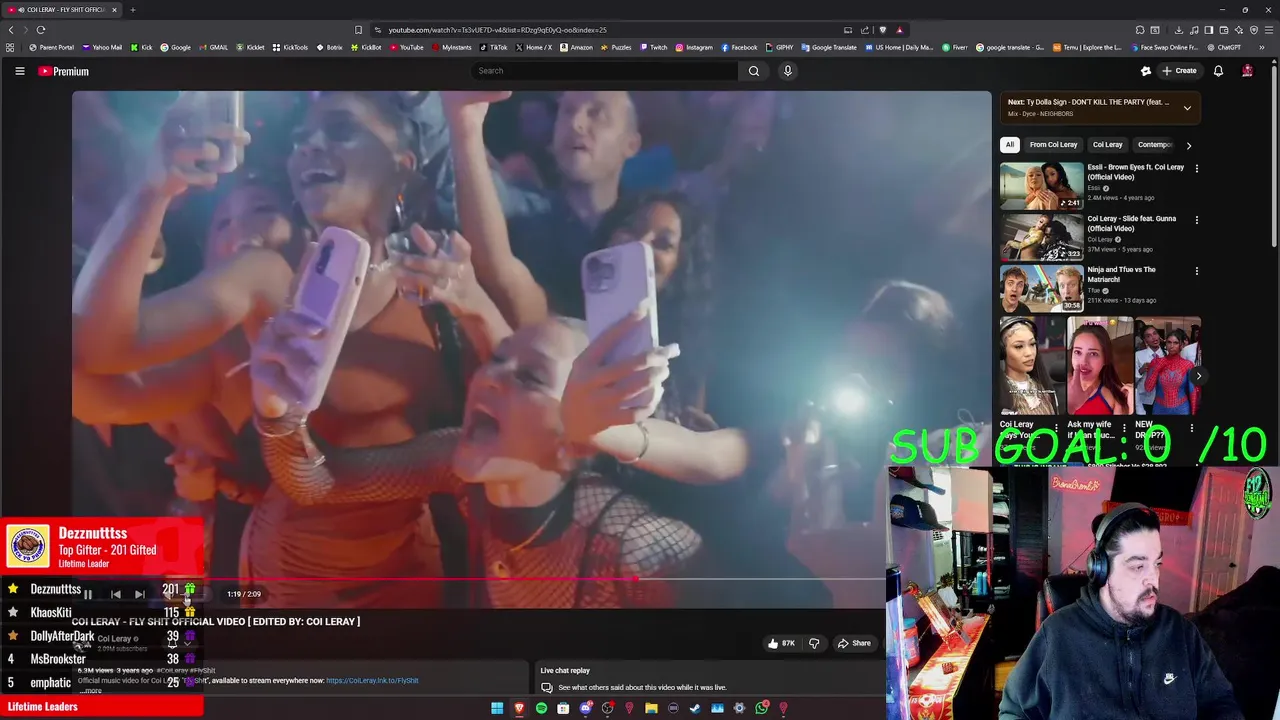The width and height of the screenshot is (1280, 720).
Task: Open Discord from taskbar
Action: [585, 708]
